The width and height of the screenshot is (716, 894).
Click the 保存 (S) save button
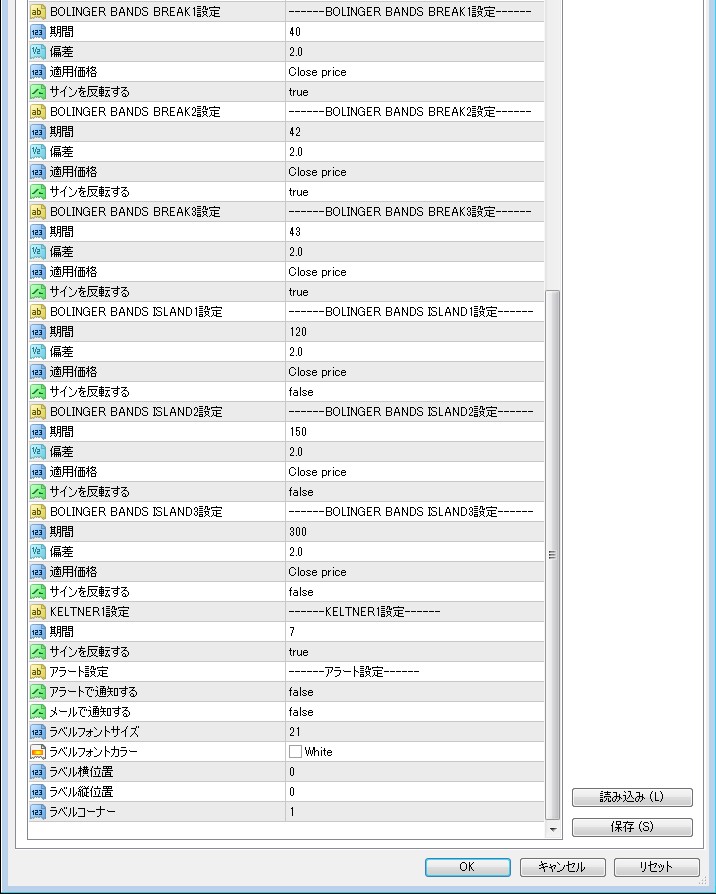click(x=632, y=827)
